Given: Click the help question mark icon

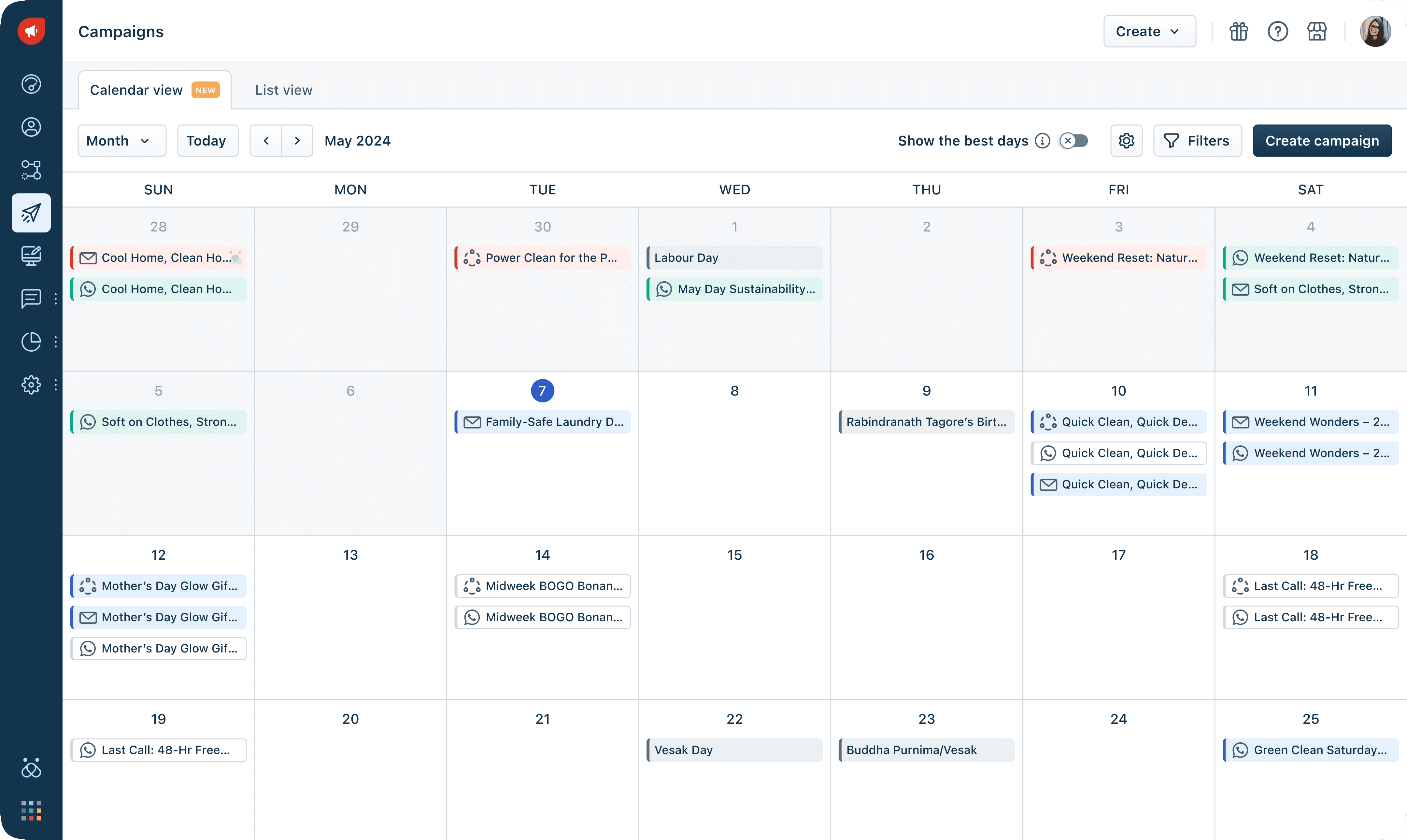Looking at the screenshot, I should pos(1277,32).
